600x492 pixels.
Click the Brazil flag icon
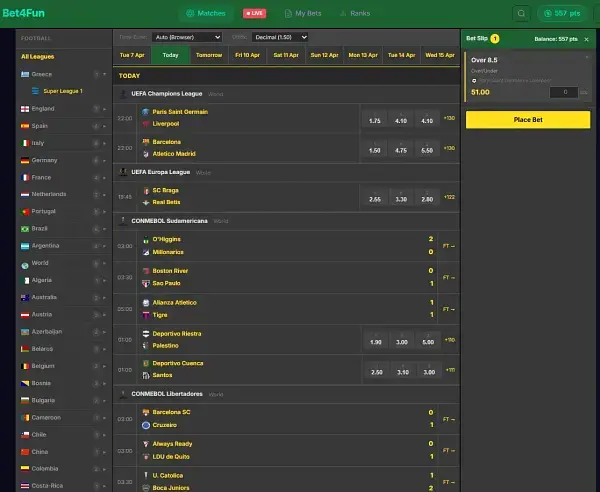25,229
